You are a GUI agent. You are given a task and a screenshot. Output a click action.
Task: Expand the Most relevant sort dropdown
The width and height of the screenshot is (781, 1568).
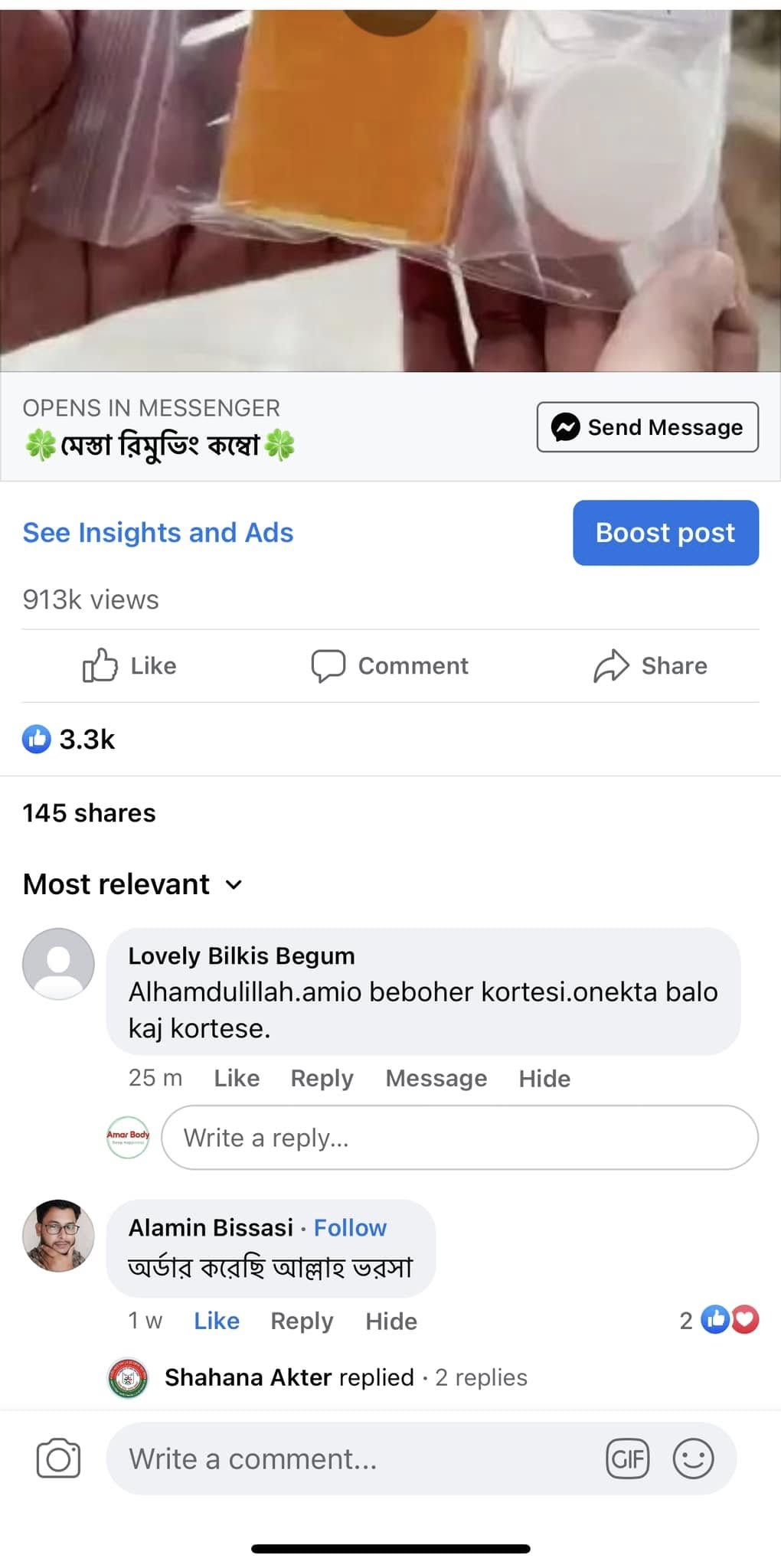(x=132, y=884)
